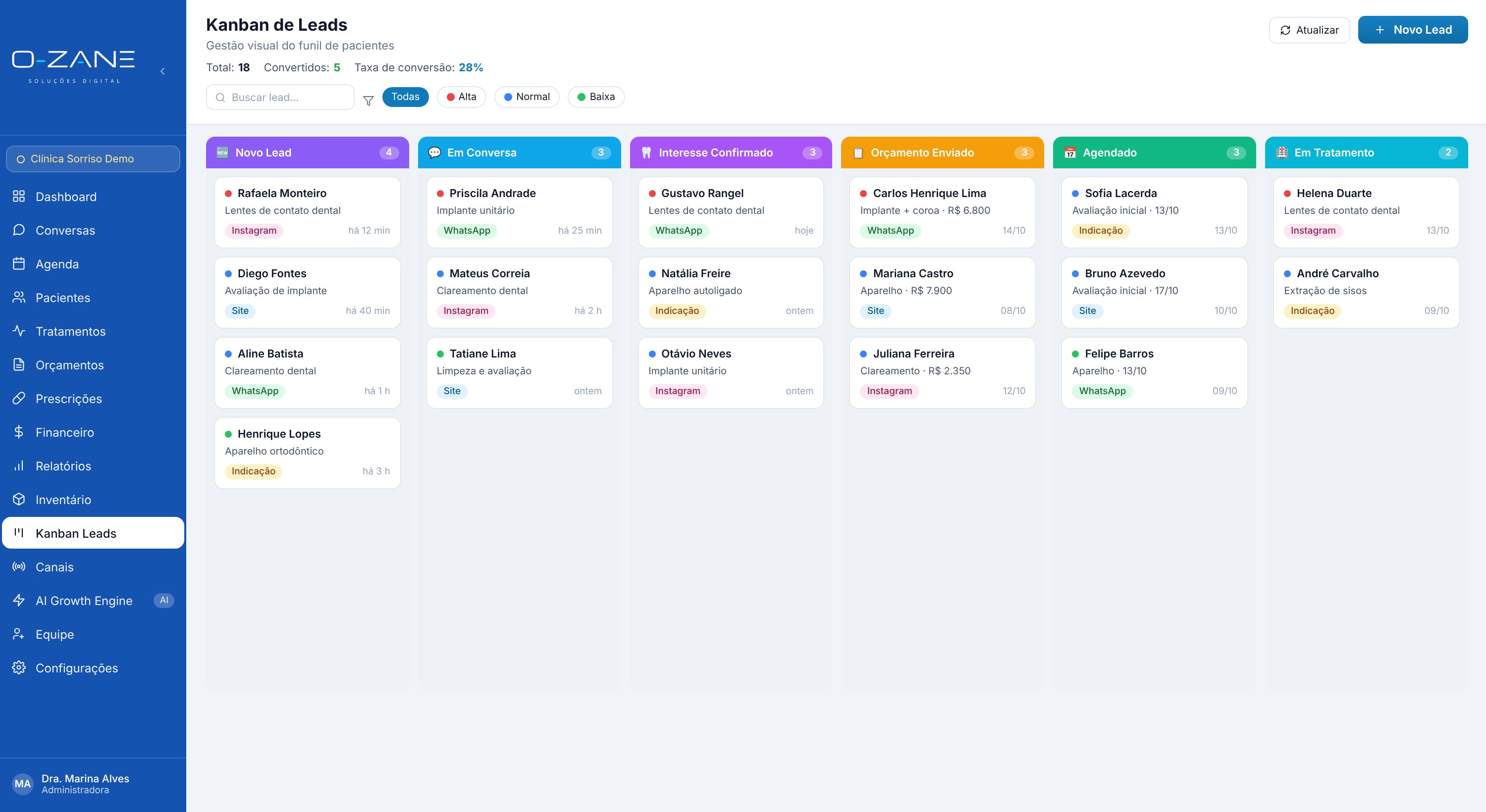Click the Conversas chat bubble icon
The image size is (1486, 812).
point(19,230)
